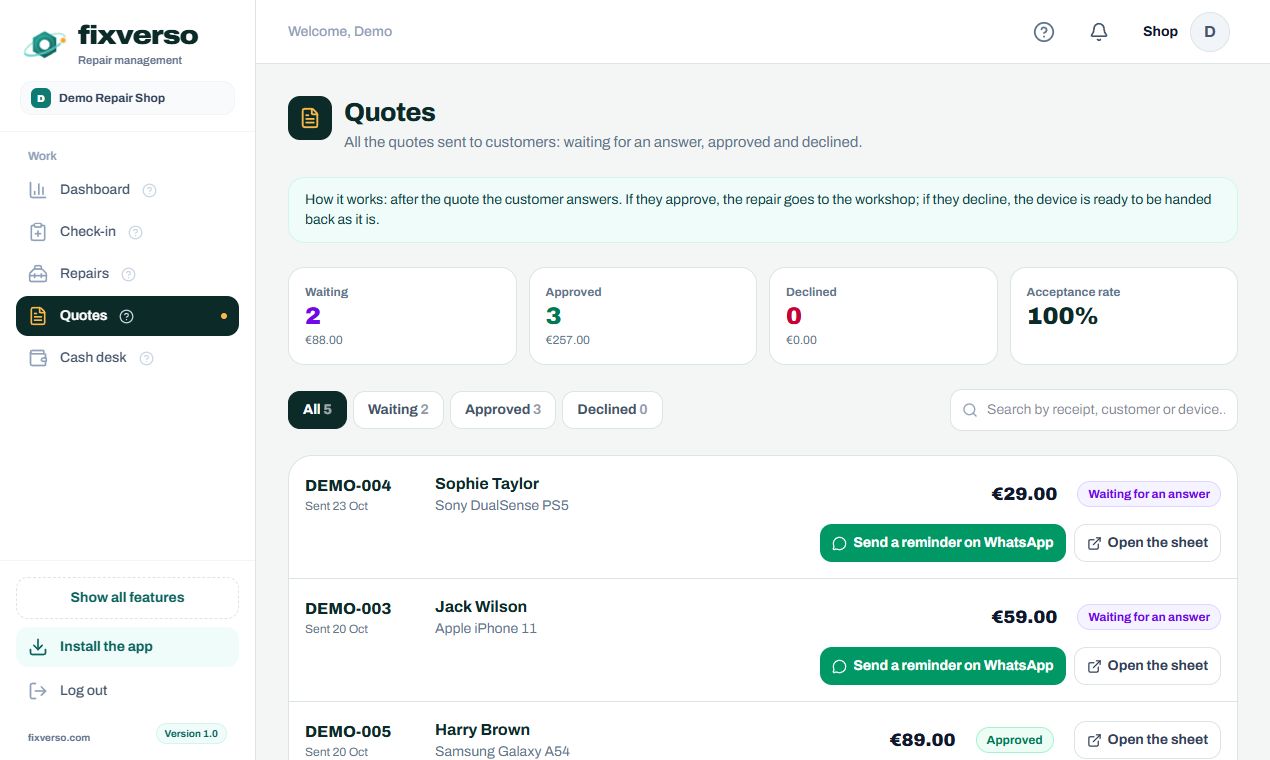The height and width of the screenshot is (760, 1270).
Task: Click help icon next to Cash desk
Action: [x=147, y=358]
